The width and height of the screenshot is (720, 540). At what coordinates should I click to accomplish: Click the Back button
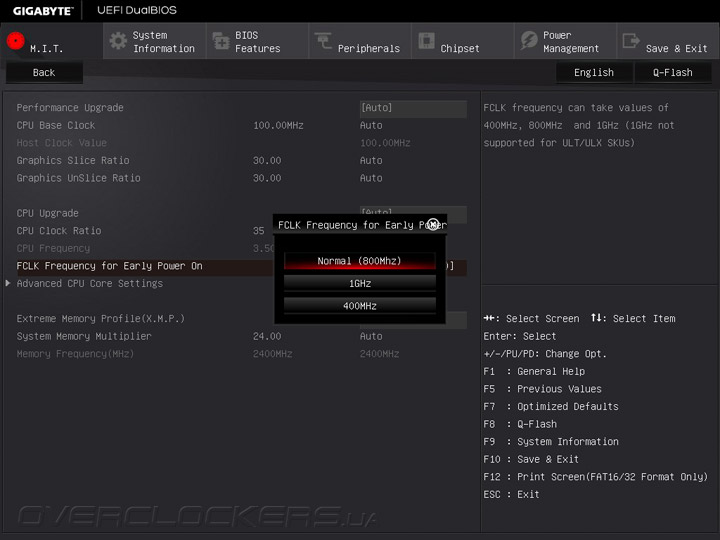(44, 73)
